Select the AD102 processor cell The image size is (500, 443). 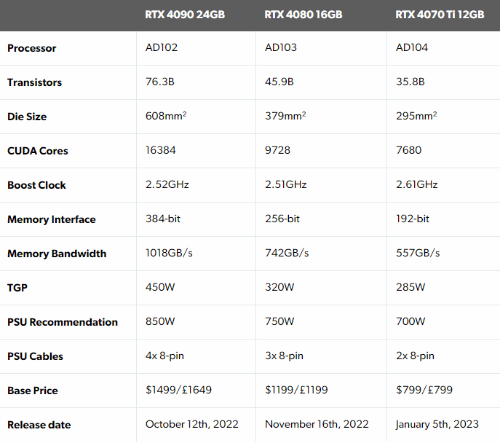tap(161, 47)
